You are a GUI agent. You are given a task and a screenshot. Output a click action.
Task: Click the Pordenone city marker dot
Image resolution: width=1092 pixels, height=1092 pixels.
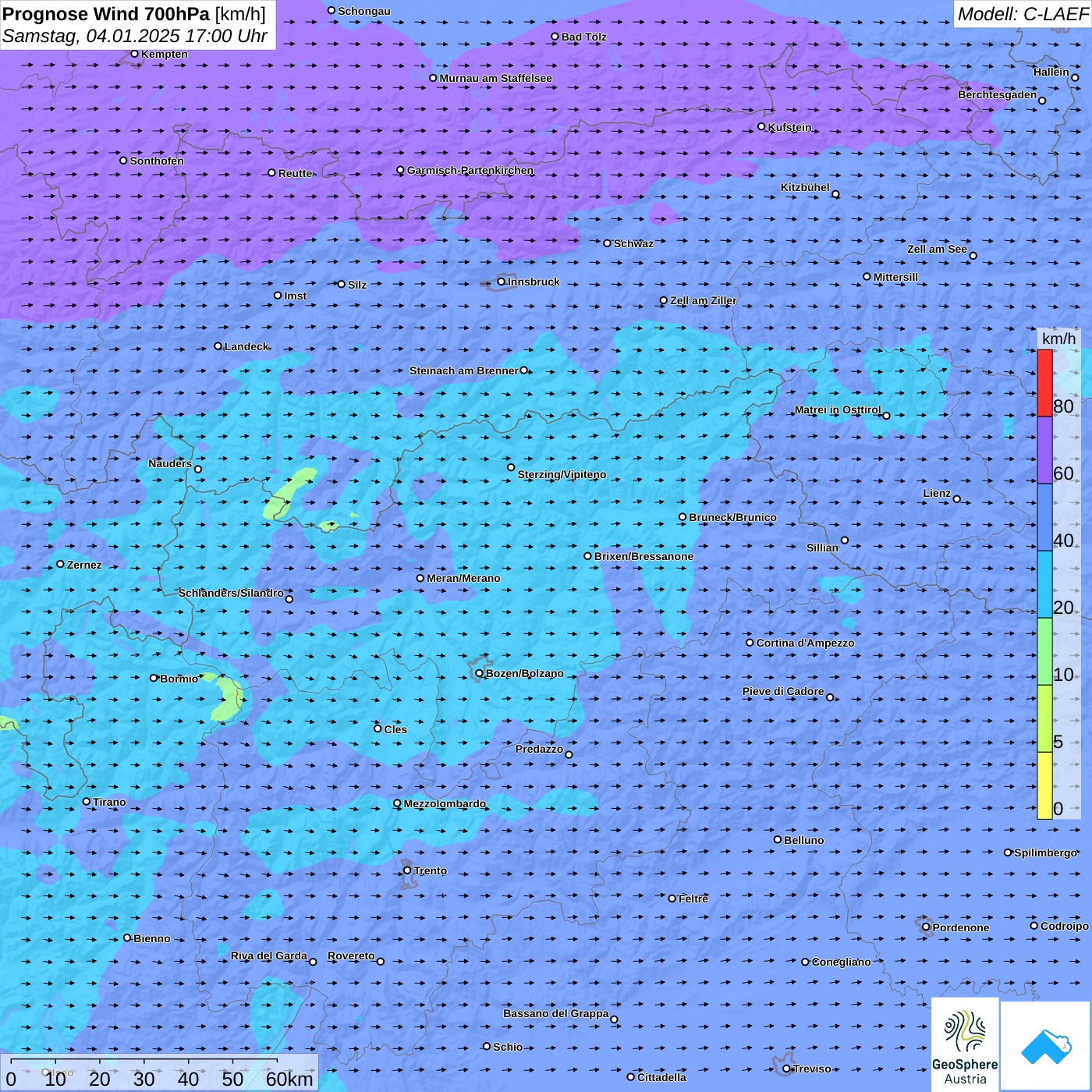pyautogui.click(x=926, y=927)
